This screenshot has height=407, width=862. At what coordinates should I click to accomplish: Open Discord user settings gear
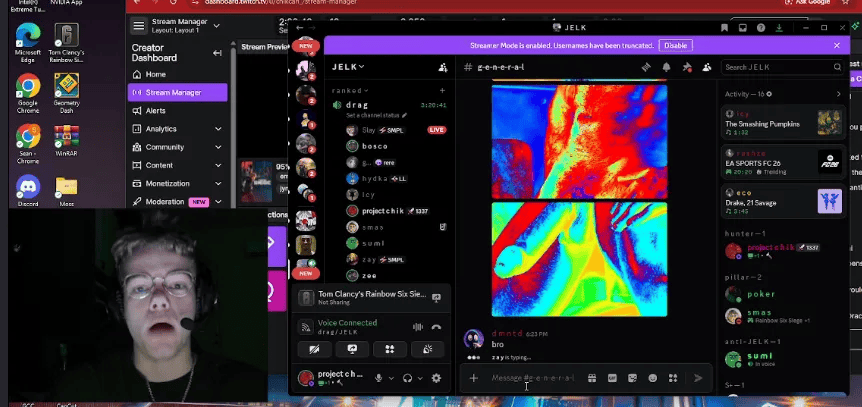point(436,378)
